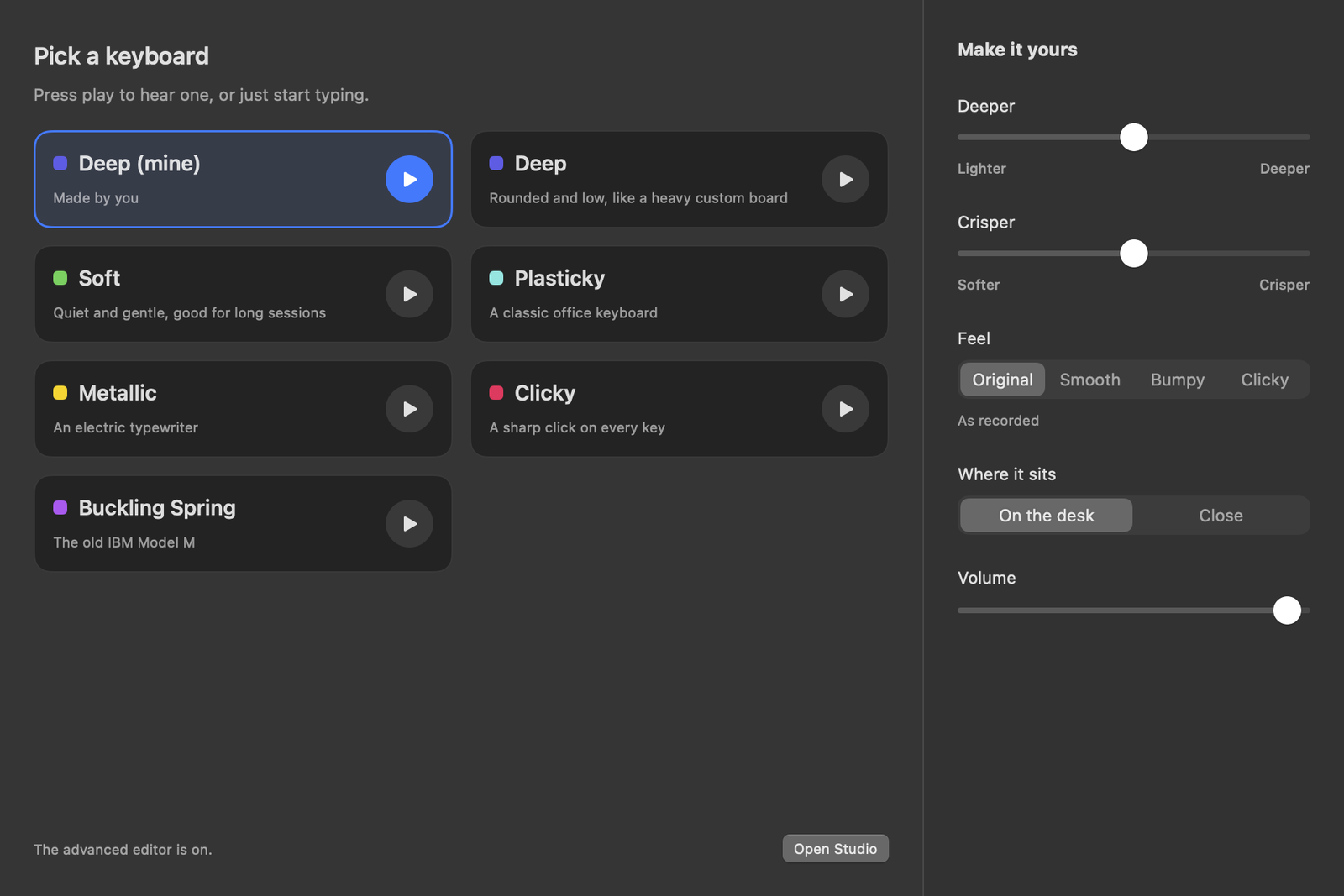Viewport: 1344px width, 896px height.
Task: Click 'Quiet and gentle, good for long sessions'
Action: coord(189,312)
